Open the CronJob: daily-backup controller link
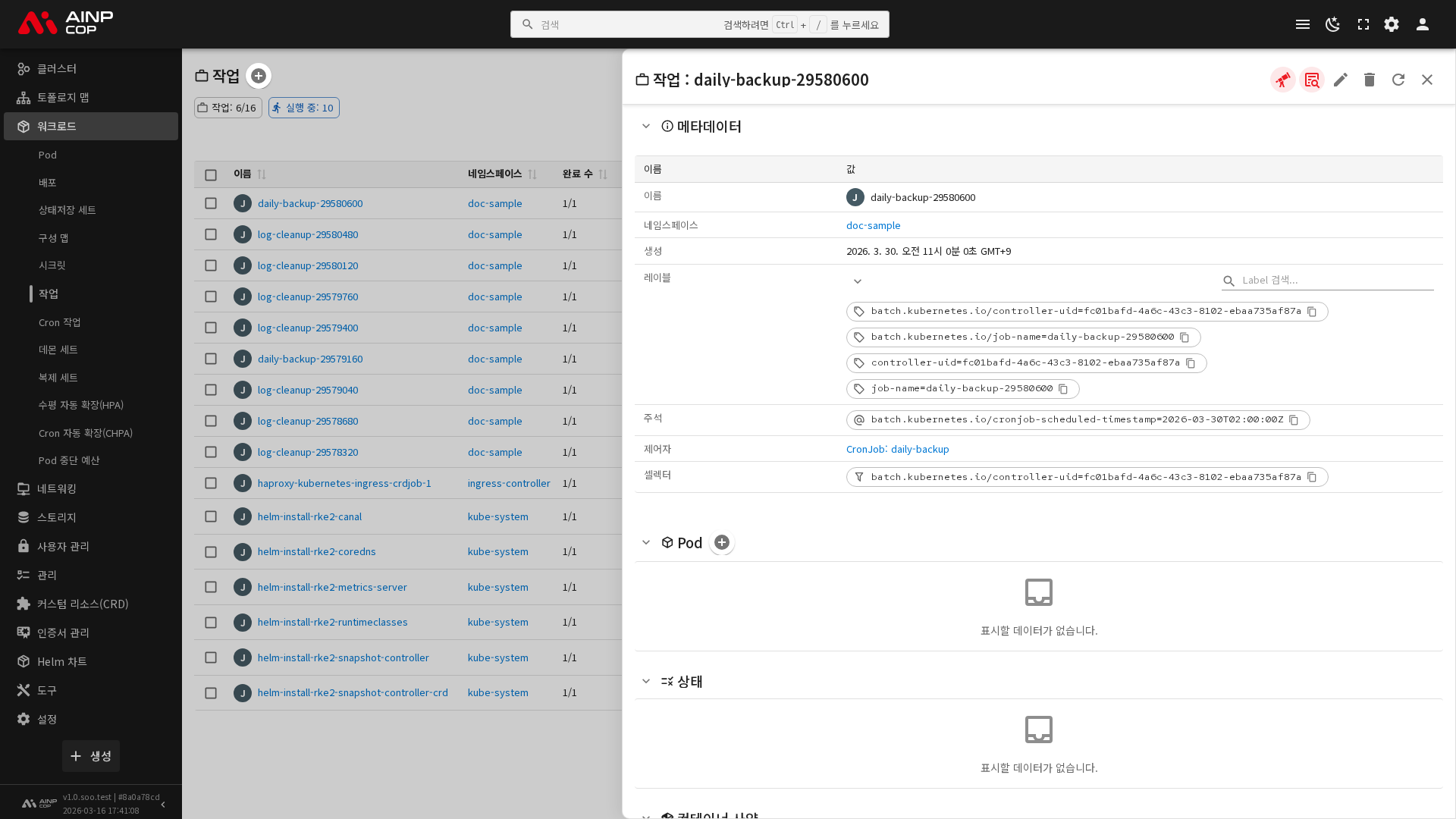This screenshot has height=819, width=1456. [897, 449]
